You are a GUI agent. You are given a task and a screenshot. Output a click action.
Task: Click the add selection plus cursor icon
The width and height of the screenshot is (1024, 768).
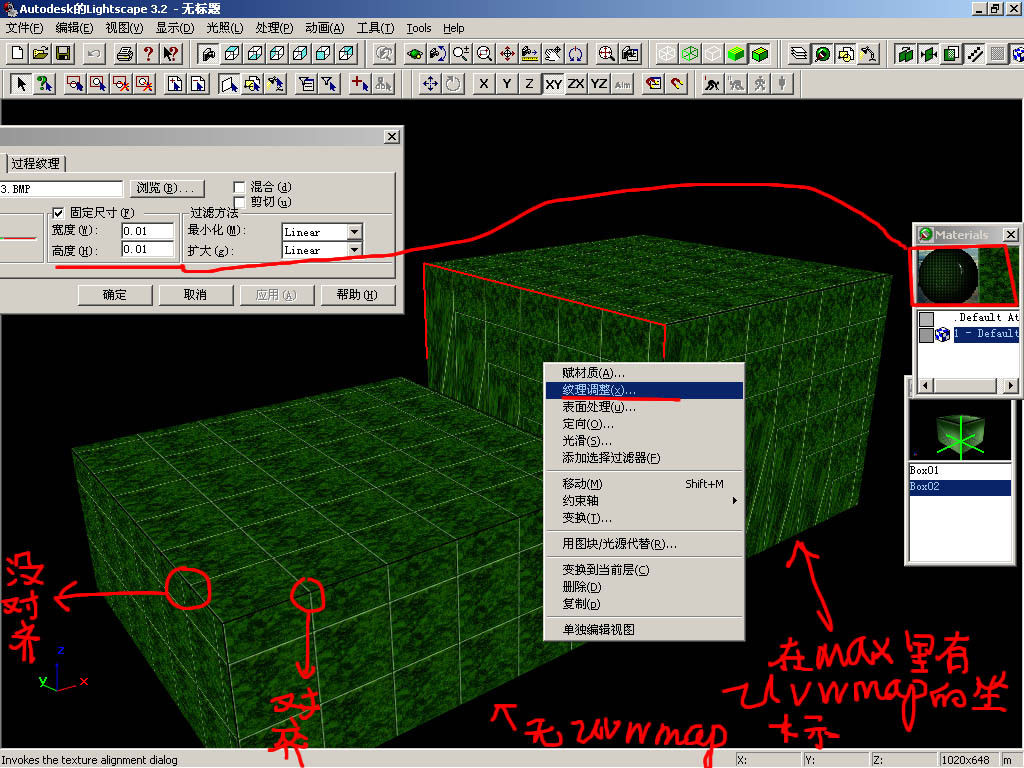pyautogui.click(x=360, y=84)
